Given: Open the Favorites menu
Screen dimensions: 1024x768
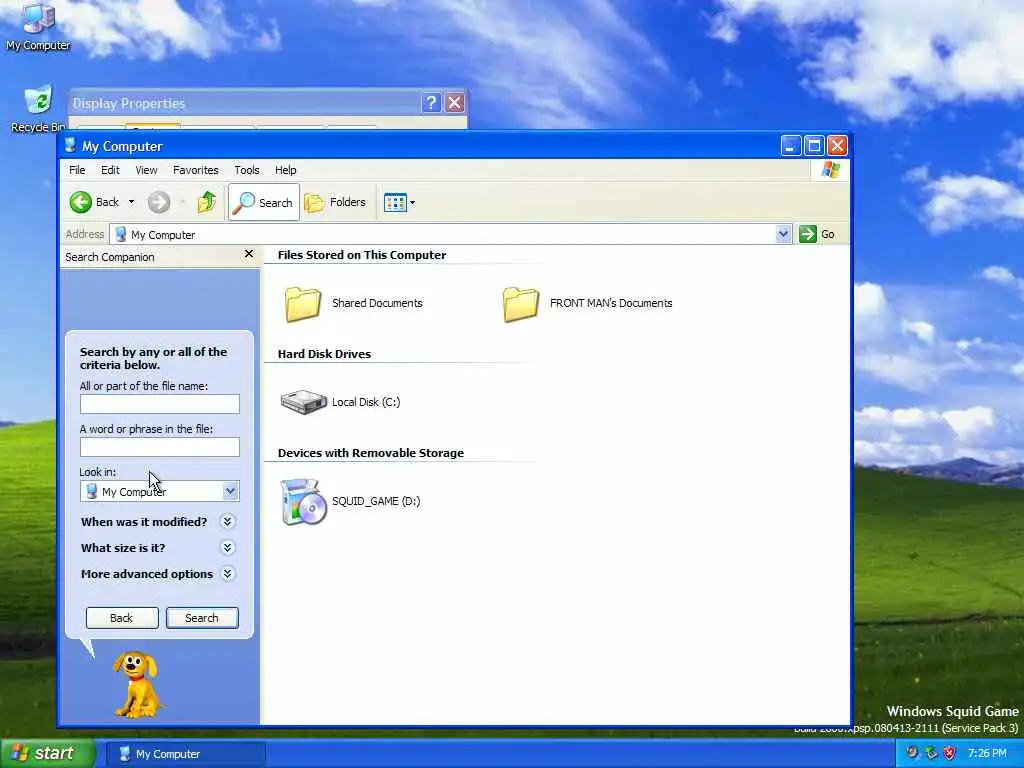Looking at the screenshot, I should [x=195, y=170].
